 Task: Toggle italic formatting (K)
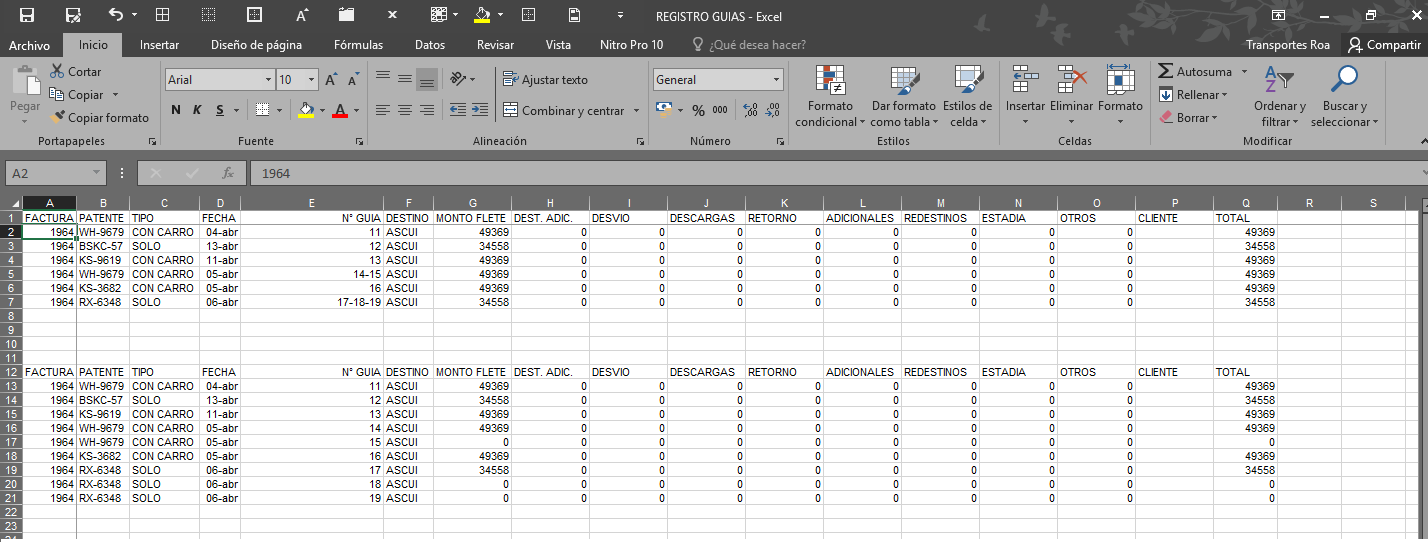pyautogui.click(x=197, y=110)
